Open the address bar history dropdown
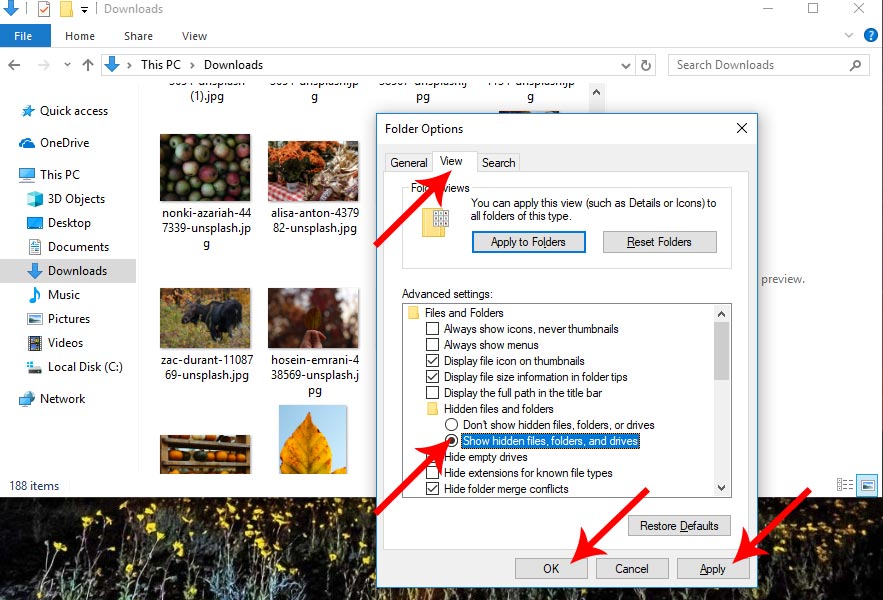Image resolution: width=883 pixels, height=600 pixels. (x=624, y=65)
